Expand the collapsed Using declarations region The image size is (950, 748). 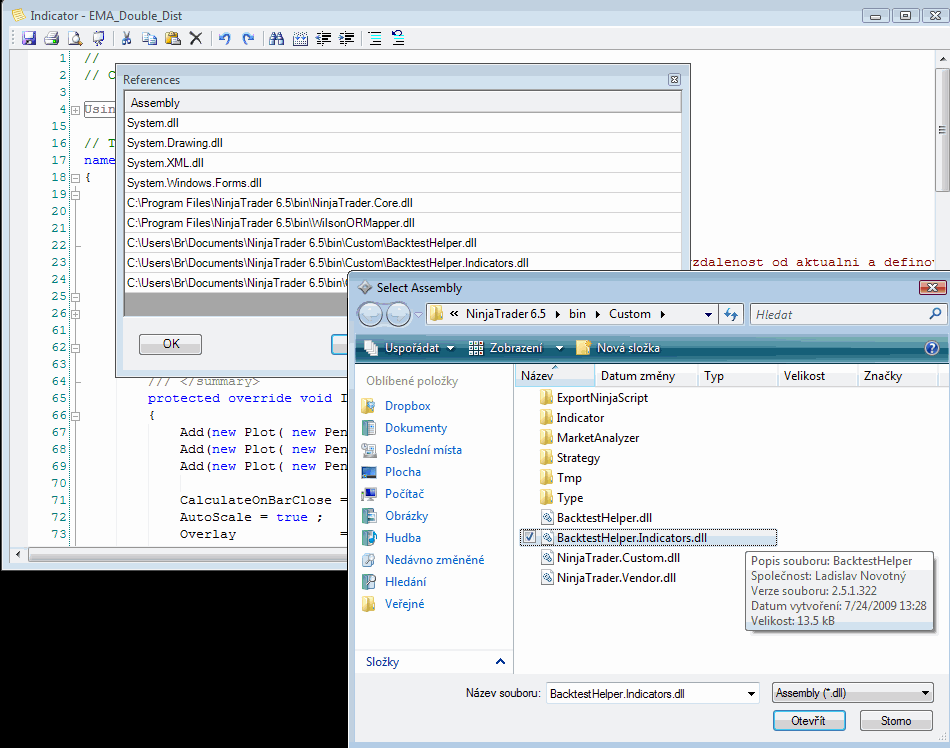click(75, 109)
